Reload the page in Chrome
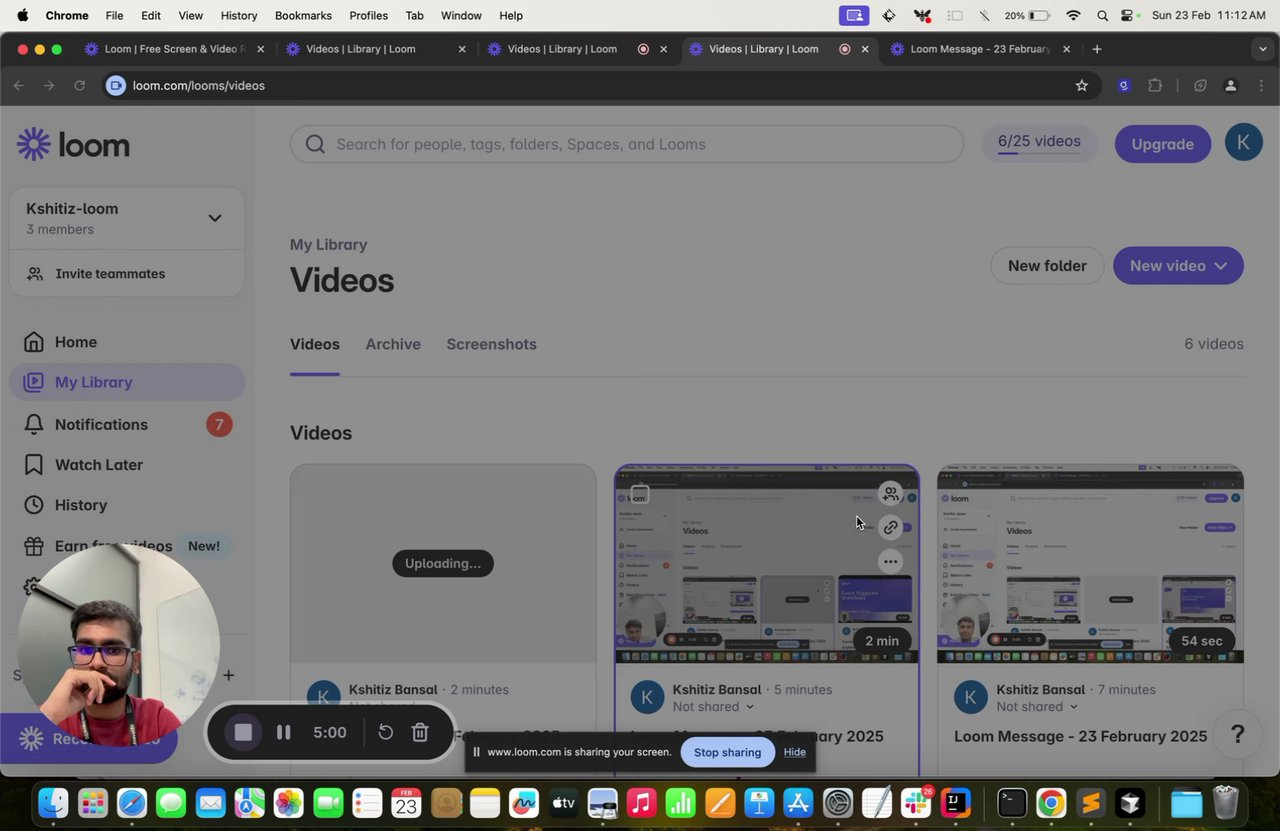Viewport: 1280px width, 831px height. coord(79,86)
